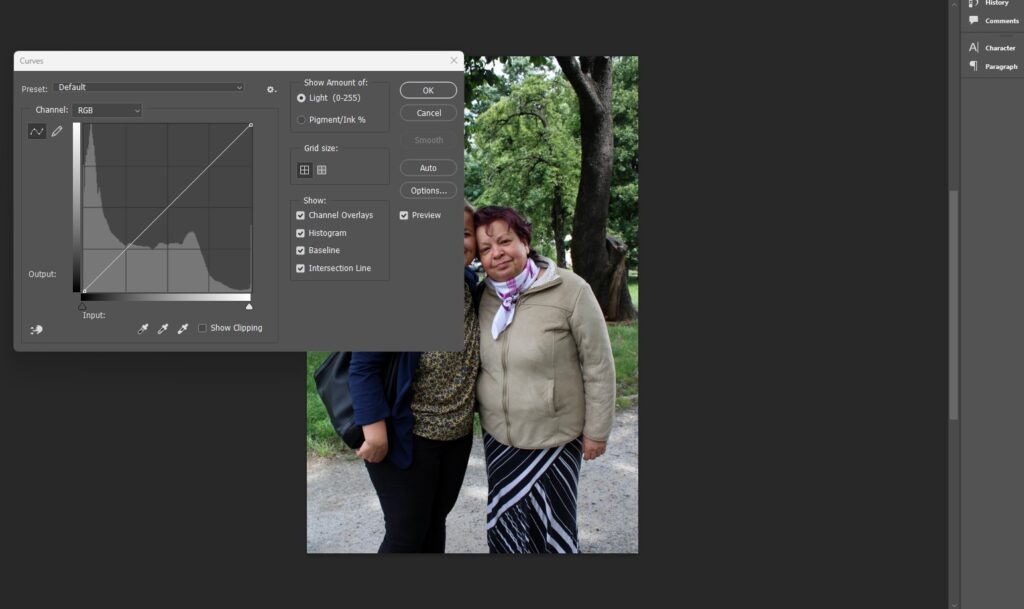This screenshot has height=609, width=1024.
Task: Pick the gray point eyedropper
Action: 163,328
